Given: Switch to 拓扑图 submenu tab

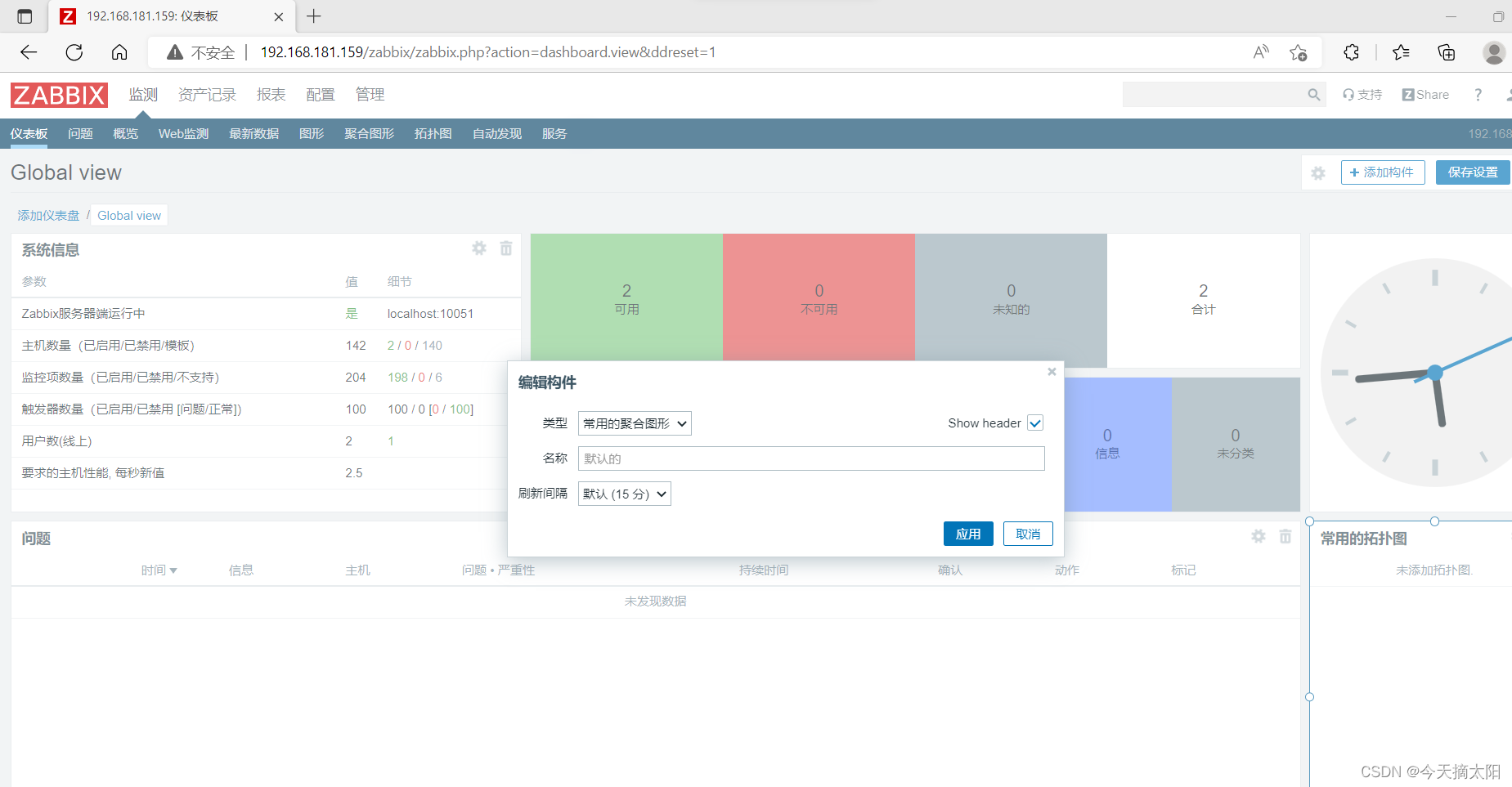Looking at the screenshot, I should (x=433, y=134).
